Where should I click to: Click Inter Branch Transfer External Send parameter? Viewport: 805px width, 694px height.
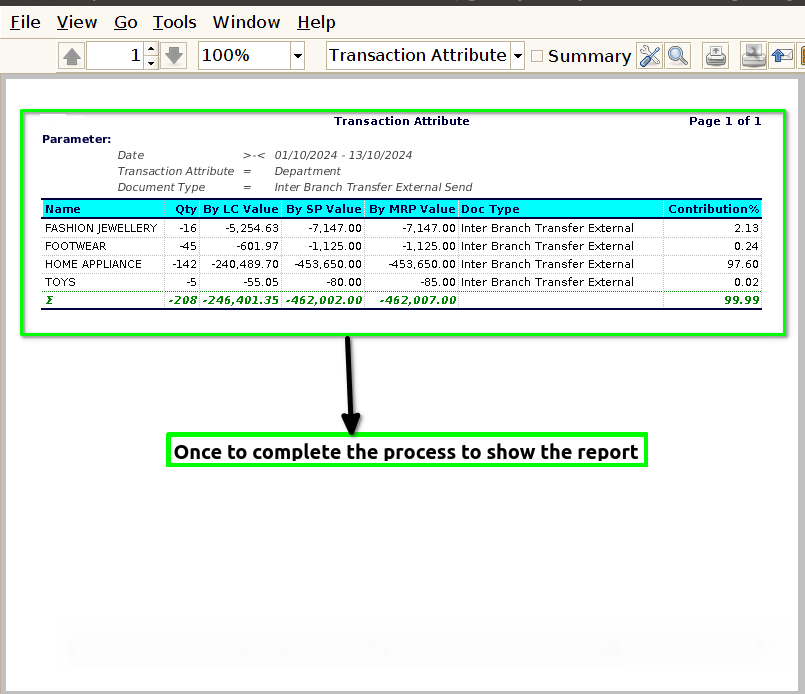(x=373, y=187)
